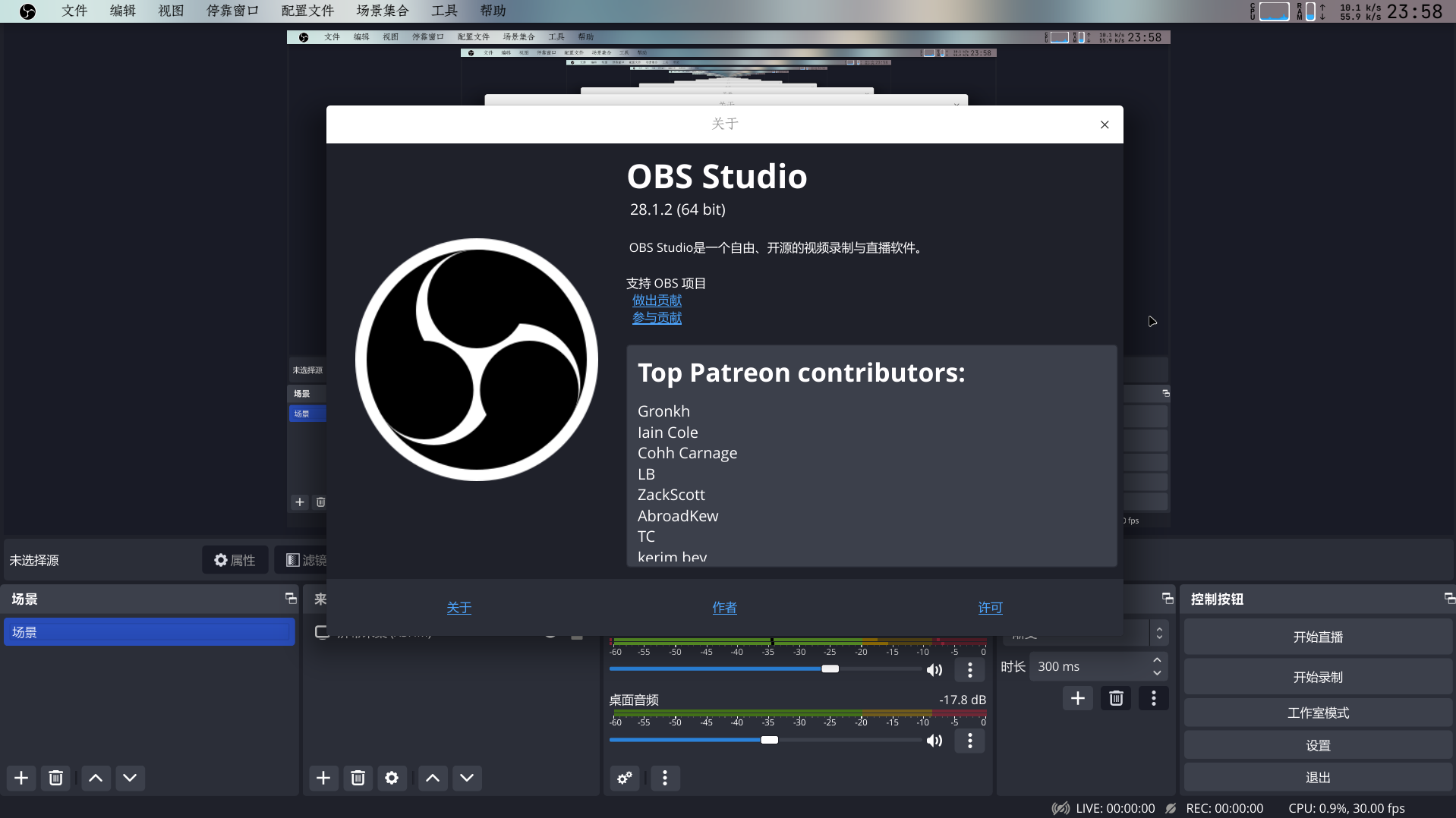
Task: Click the 做出贡献 contribute link
Action: click(x=657, y=300)
